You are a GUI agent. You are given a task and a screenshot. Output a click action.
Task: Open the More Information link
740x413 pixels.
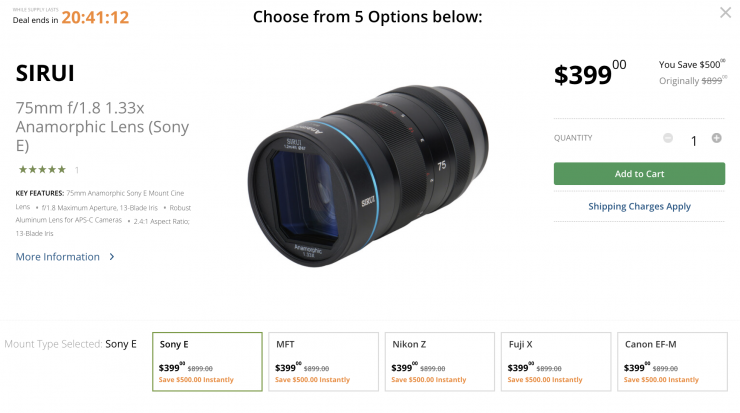tap(58, 257)
